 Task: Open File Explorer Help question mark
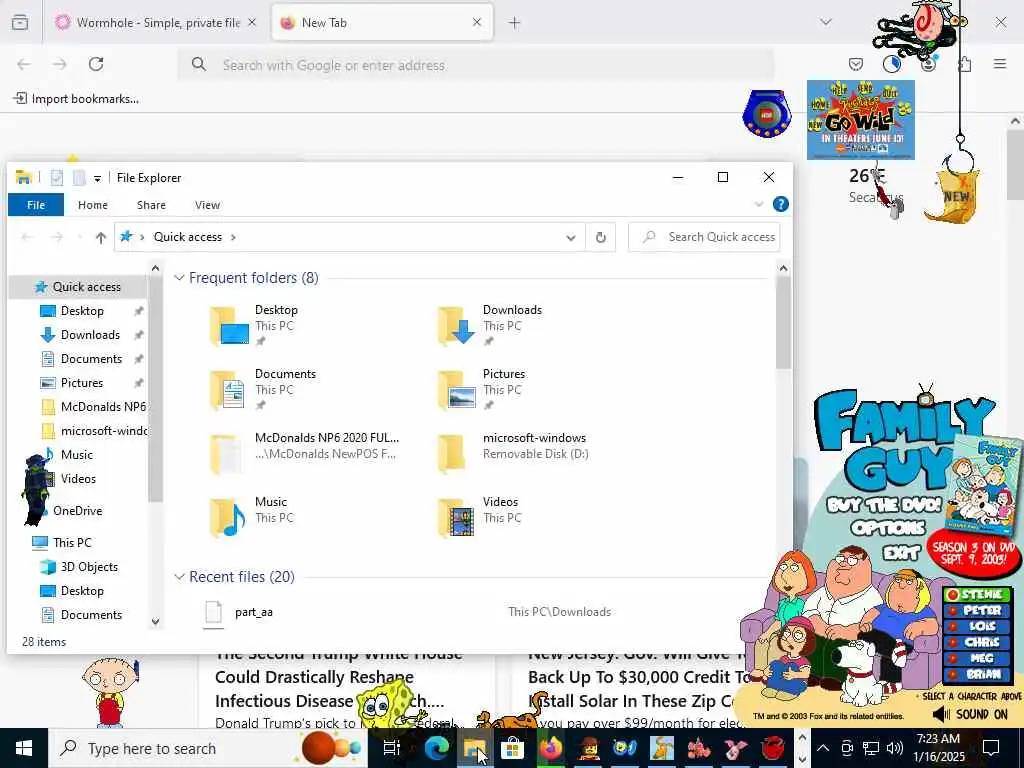coord(780,204)
